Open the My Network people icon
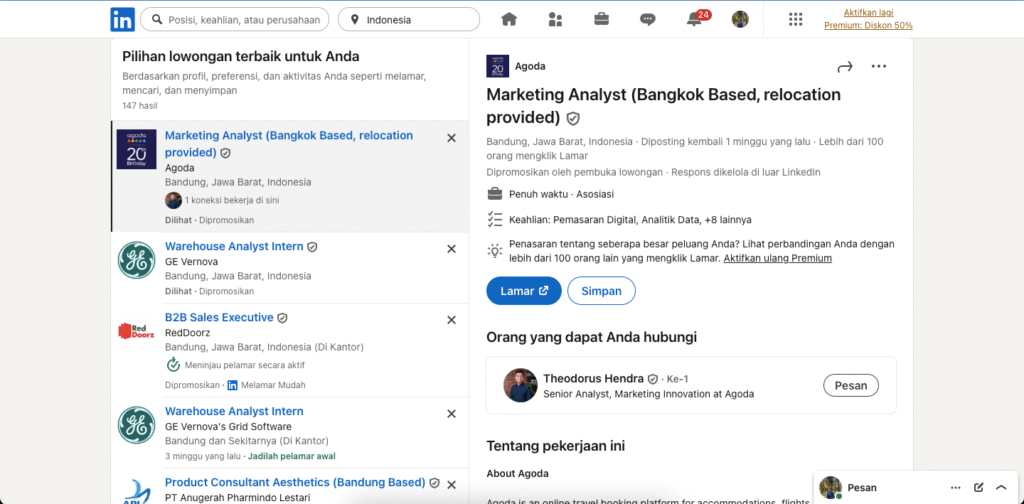Viewport: 1024px width, 504px height. [556, 20]
